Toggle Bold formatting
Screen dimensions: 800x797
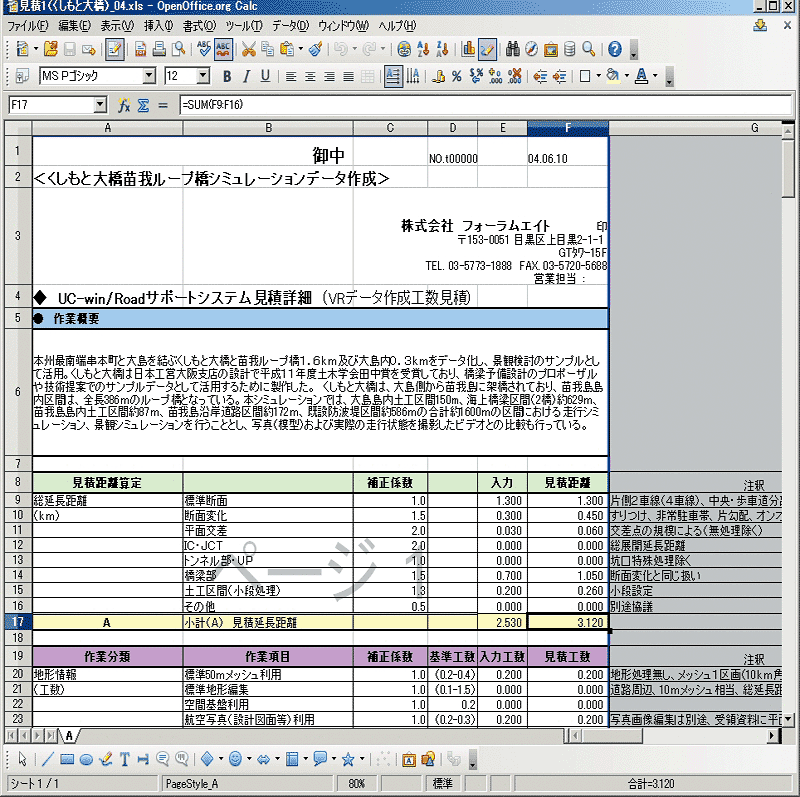coord(227,77)
